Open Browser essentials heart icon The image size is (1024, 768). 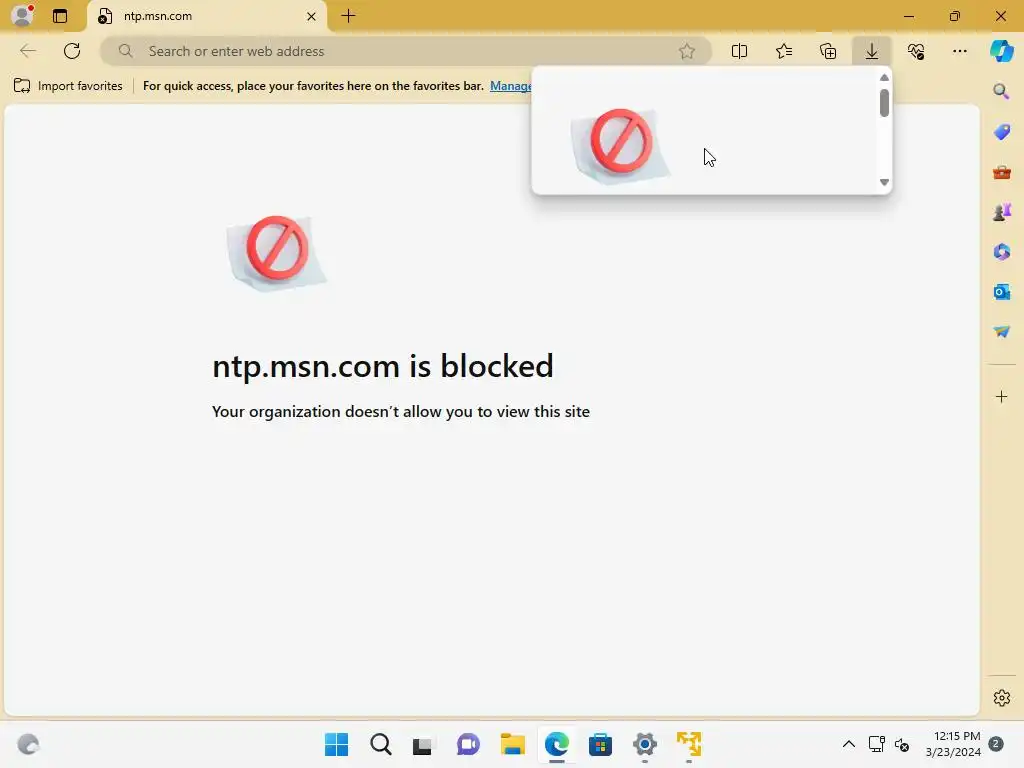click(916, 51)
